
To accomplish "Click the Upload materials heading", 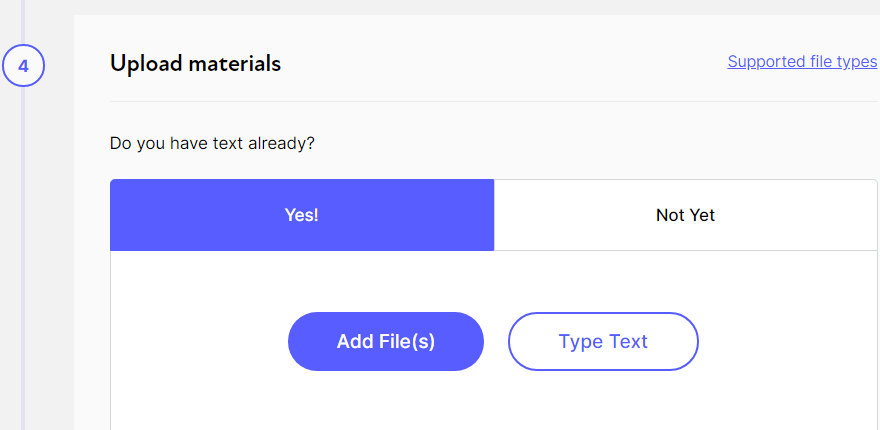I will click(x=195, y=64).
